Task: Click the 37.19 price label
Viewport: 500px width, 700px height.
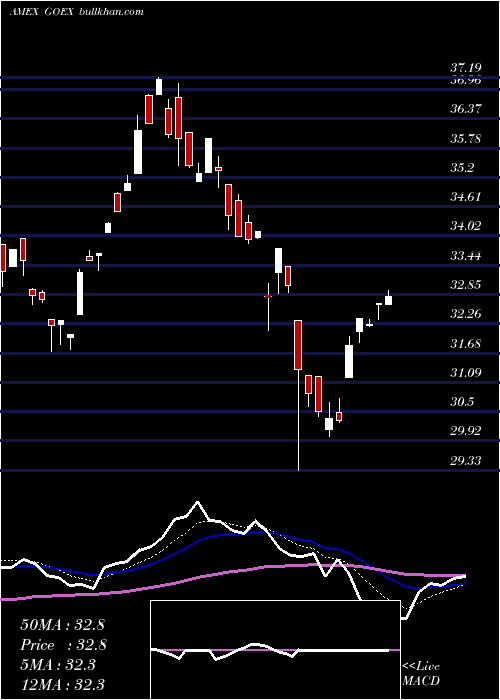Action: point(466,68)
